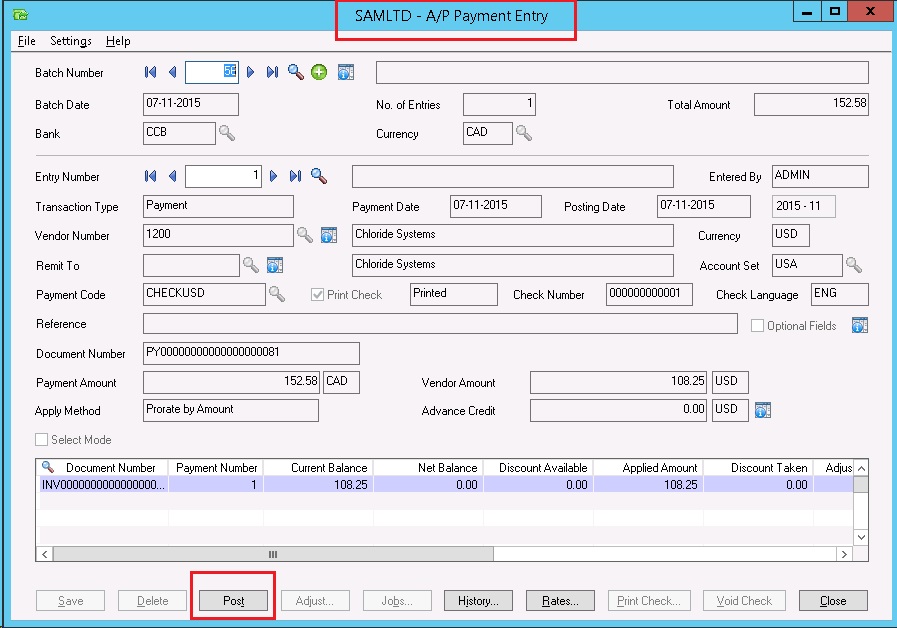Open Vendor Number finder magnifier
The height and width of the screenshot is (628, 897).
[x=305, y=235]
